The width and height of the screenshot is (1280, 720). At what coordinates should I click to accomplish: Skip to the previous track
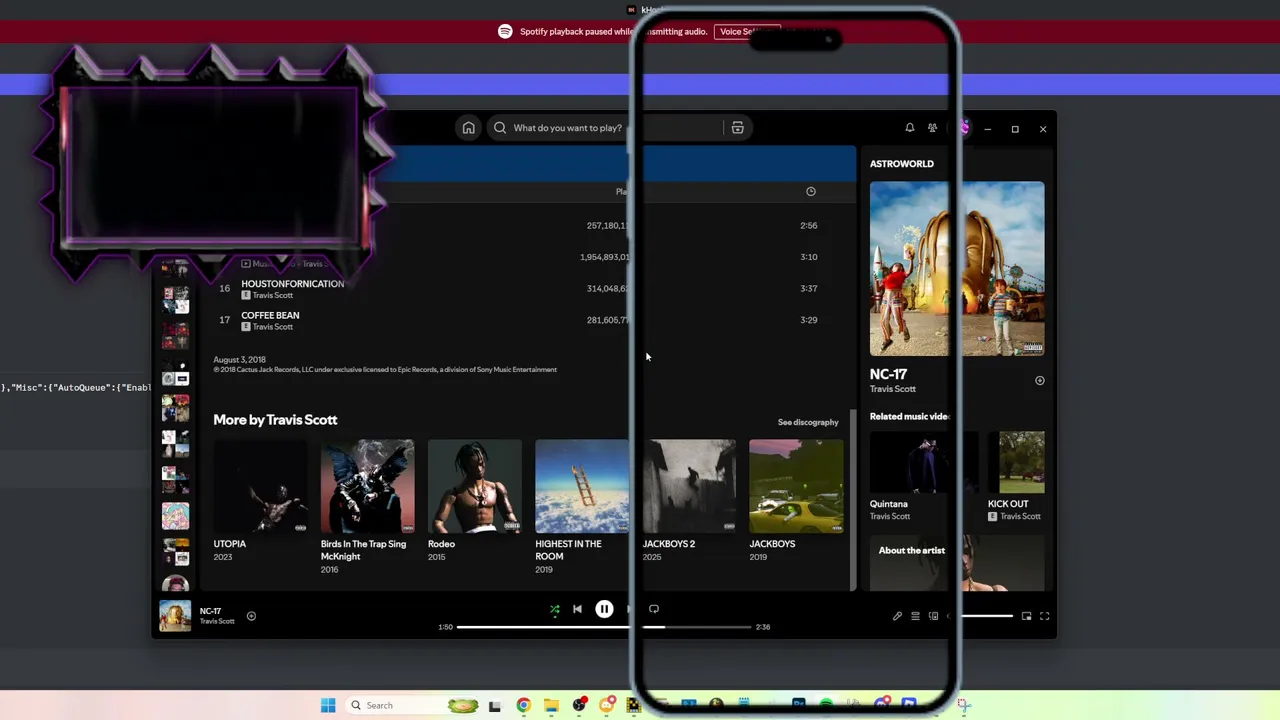(x=577, y=609)
